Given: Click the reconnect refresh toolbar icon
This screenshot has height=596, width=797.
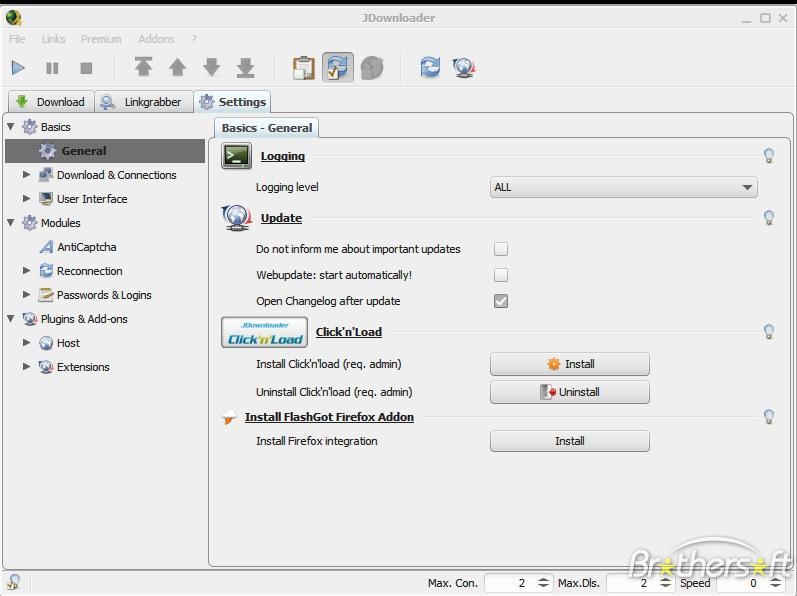Looking at the screenshot, I should pos(430,67).
